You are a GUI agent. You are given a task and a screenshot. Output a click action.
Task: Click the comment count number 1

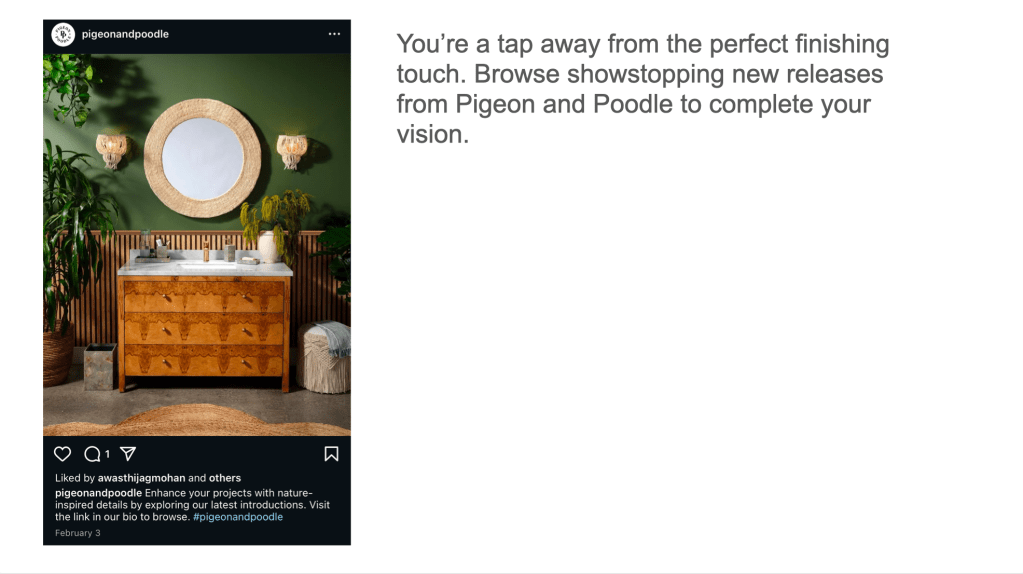pos(107,455)
